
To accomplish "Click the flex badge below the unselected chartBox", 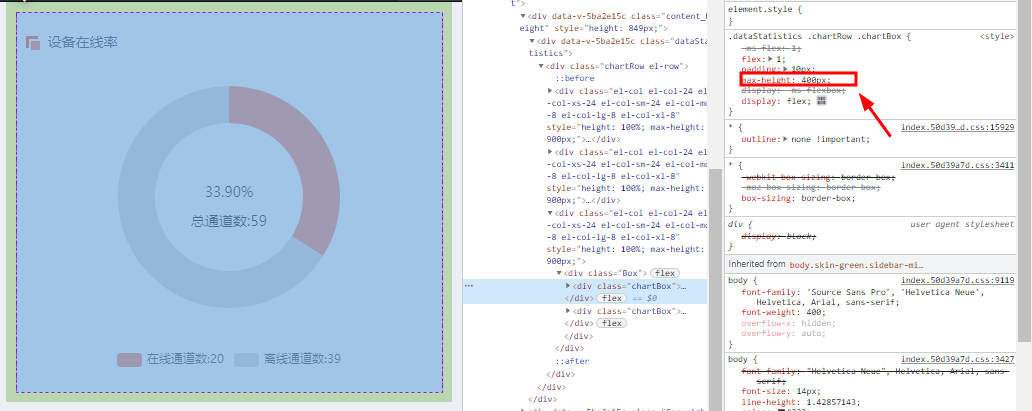I will coord(611,323).
